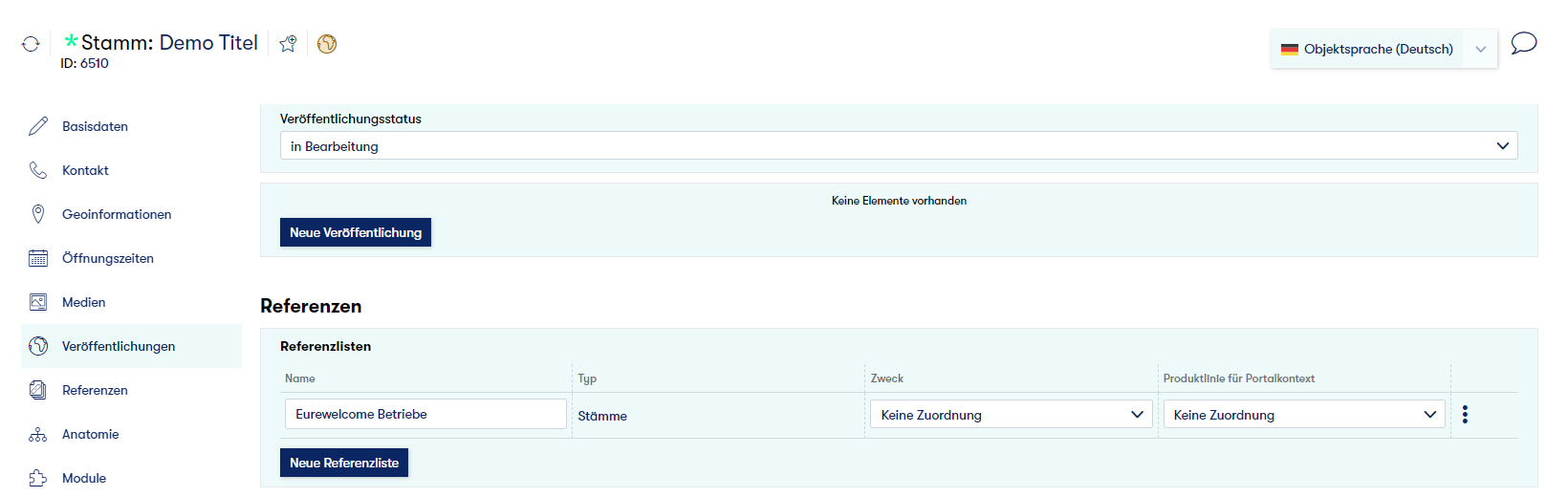Screen dimensions: 1568x497
Task: Click the globe icon next to the title
Action: pos(327,43)
